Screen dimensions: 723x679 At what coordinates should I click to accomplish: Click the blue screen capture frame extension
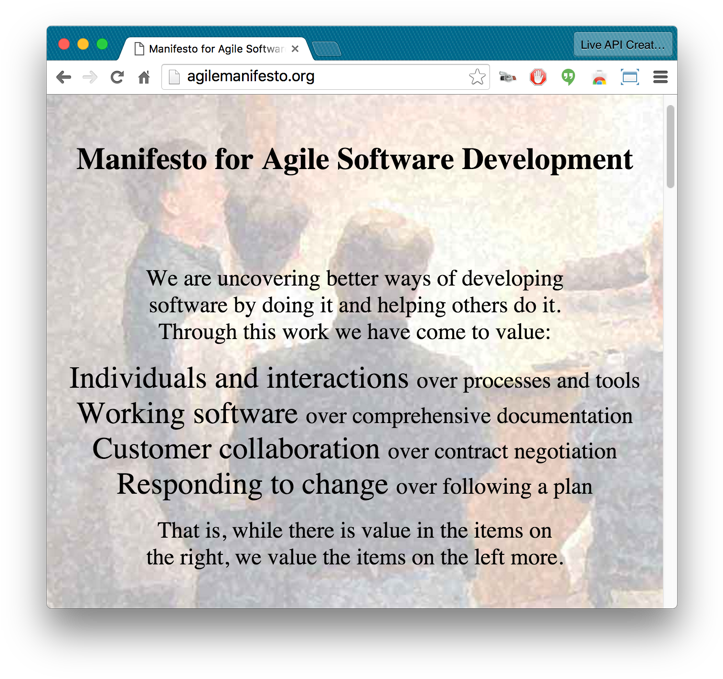[630, 77]
